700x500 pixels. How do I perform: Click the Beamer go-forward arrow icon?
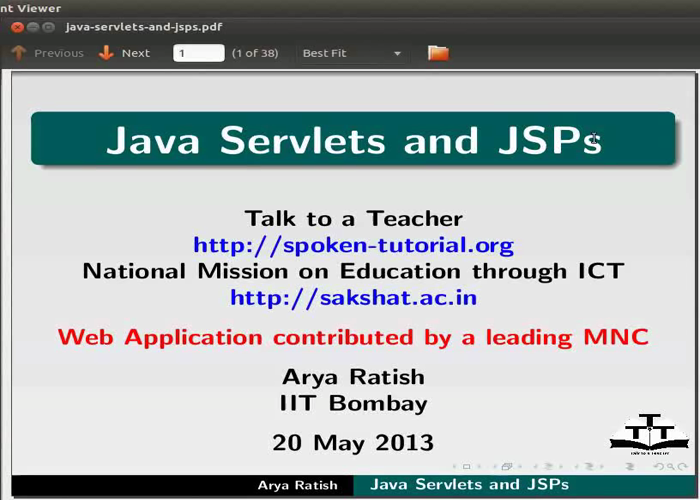click(684, 467)
